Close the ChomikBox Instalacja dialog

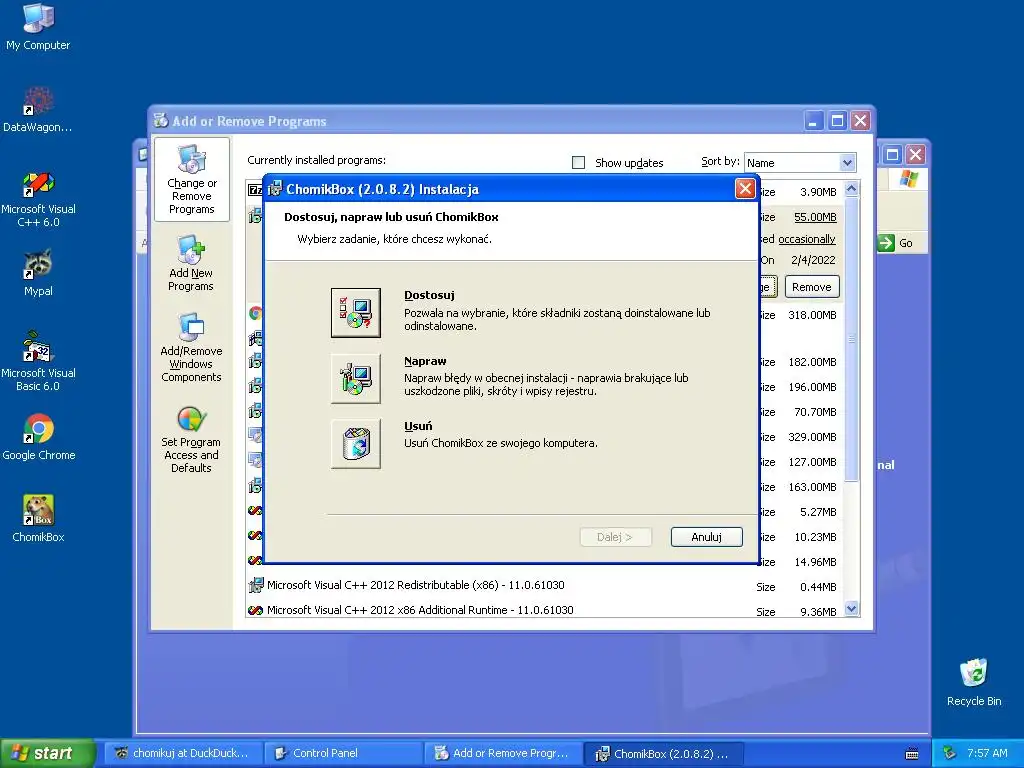[x=744, y=189]
